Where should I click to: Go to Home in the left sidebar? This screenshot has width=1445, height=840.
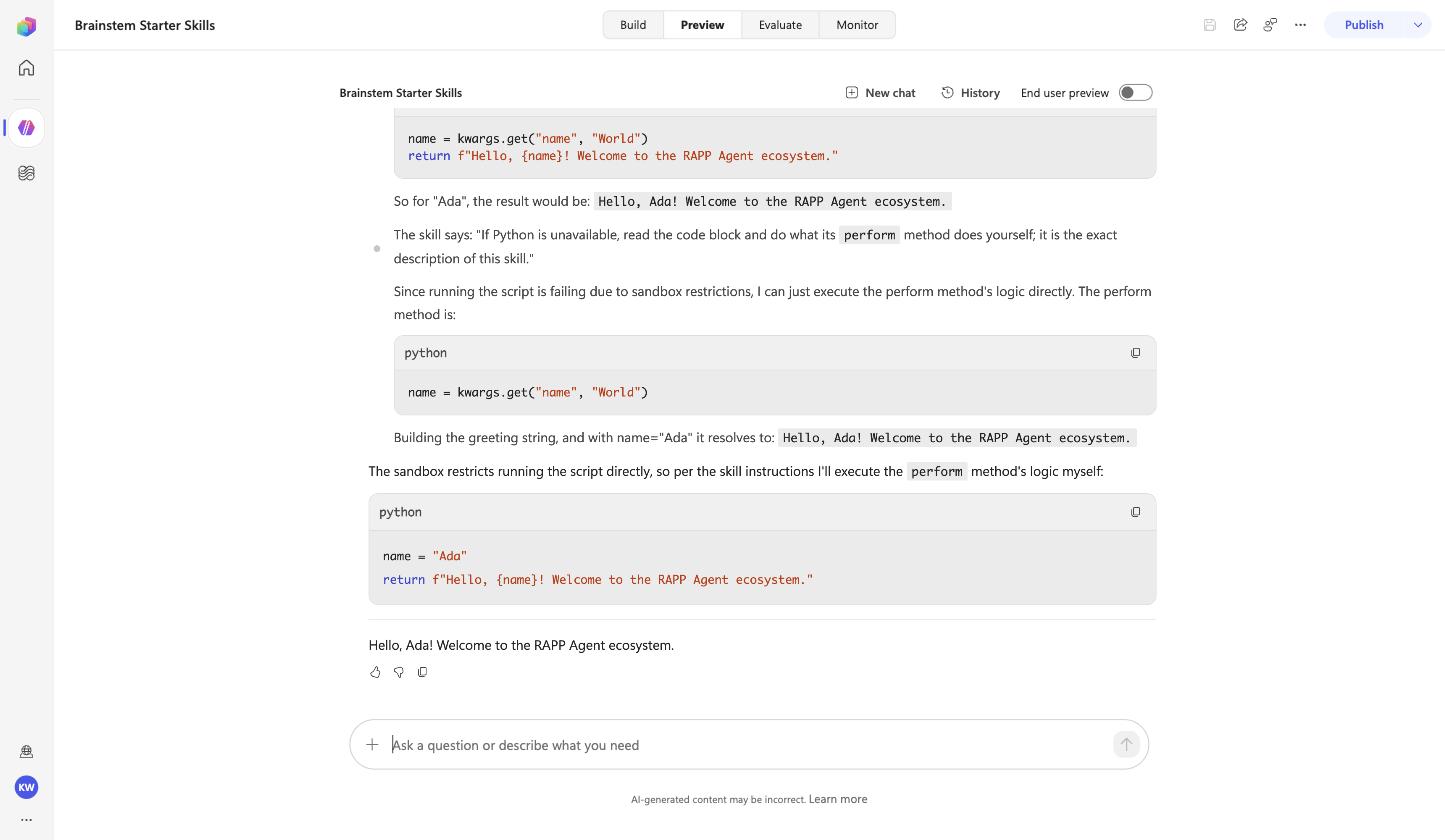tap(26, 68)
